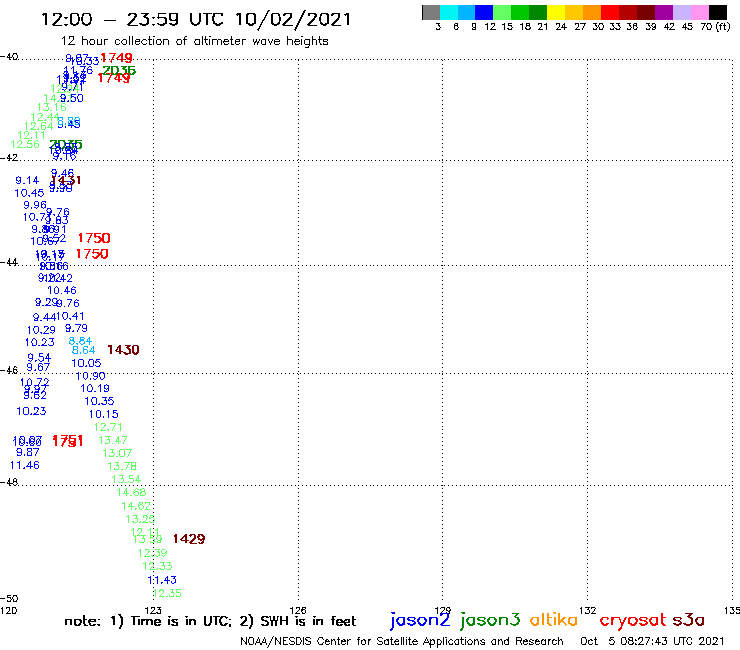Screen dimensions: 740x650
Task: Click the red 'cryosat' legend label
Action: pos(633,620)
